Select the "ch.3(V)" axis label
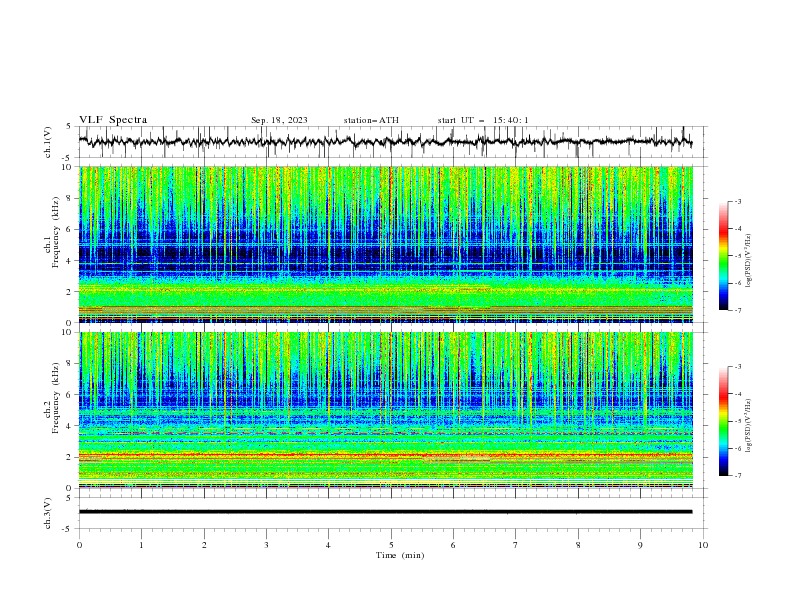 (48, 513)
